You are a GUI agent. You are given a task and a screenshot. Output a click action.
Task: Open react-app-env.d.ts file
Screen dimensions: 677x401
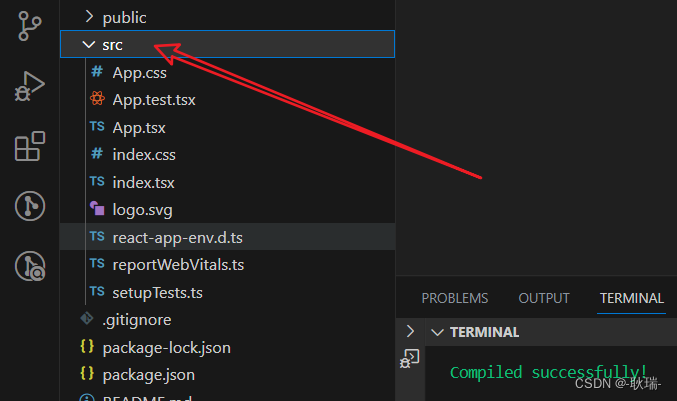[x=177, y=238]
